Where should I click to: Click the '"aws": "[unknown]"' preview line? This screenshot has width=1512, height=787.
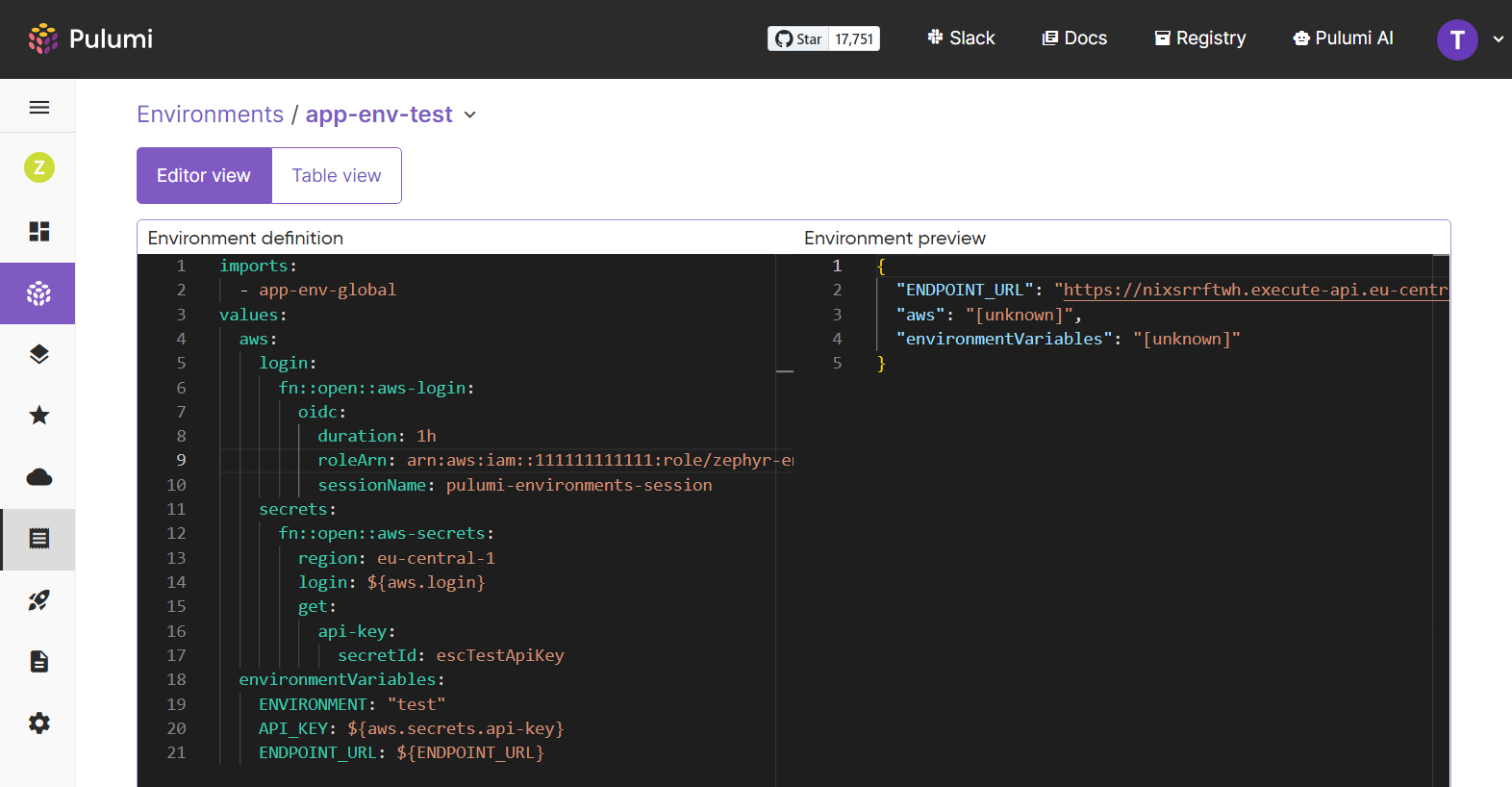point(989,315)
